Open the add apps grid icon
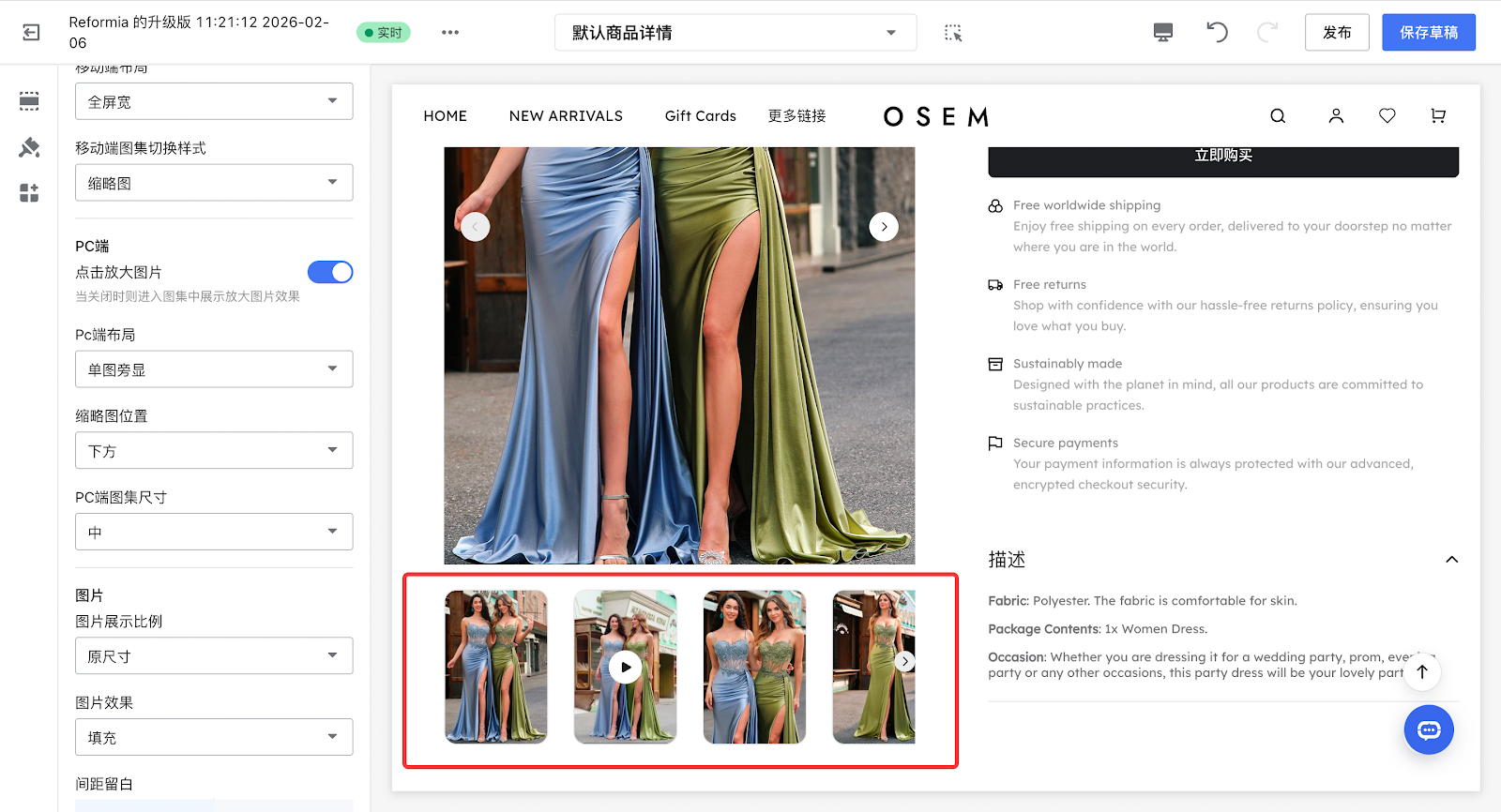1501x812 pixels. pyautogui.click(x=29, y=193)
